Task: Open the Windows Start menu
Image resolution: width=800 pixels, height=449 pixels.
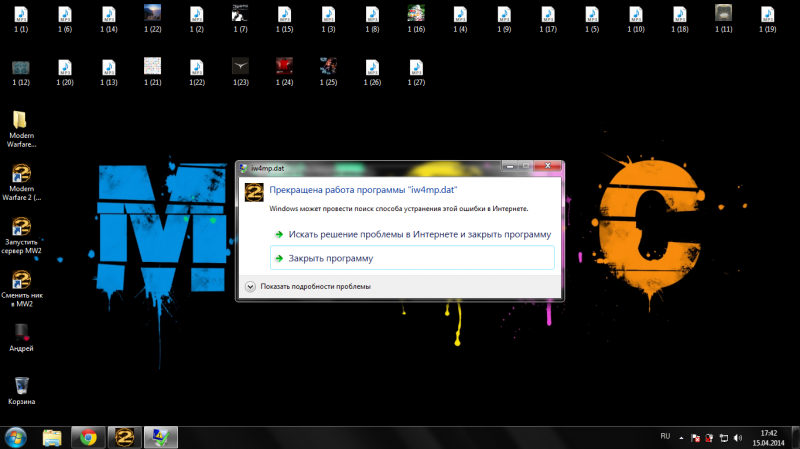Action: 16,438
